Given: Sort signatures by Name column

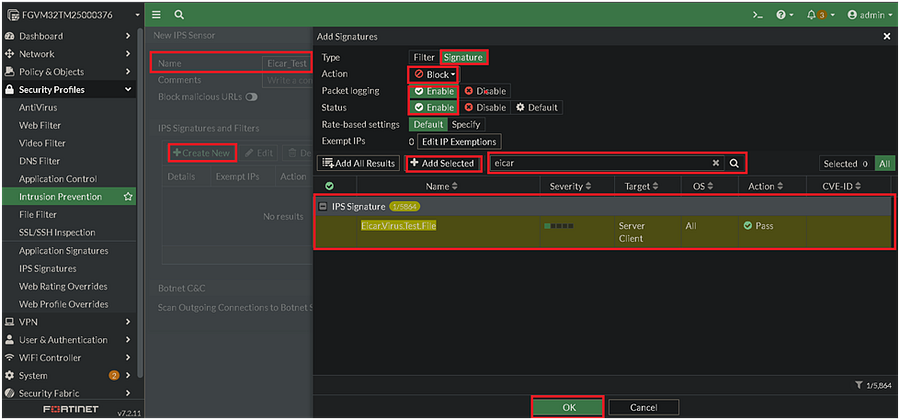Looking at the screenshot, I should pos(442,186).
